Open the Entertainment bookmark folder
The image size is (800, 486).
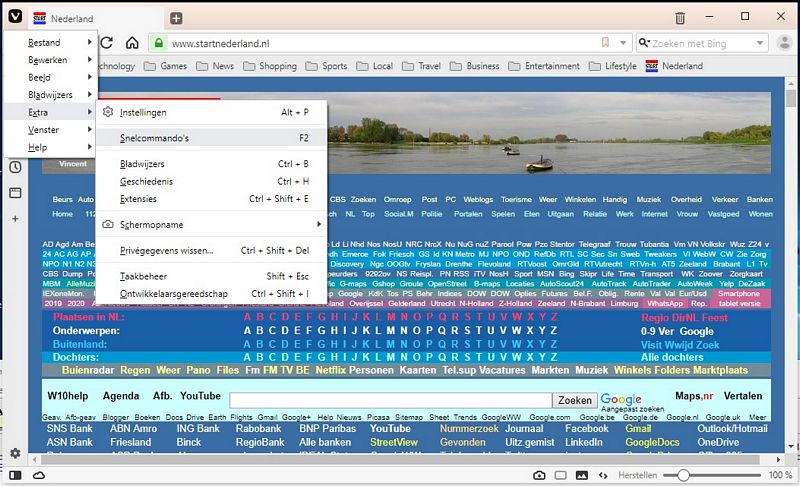point(544,66)
